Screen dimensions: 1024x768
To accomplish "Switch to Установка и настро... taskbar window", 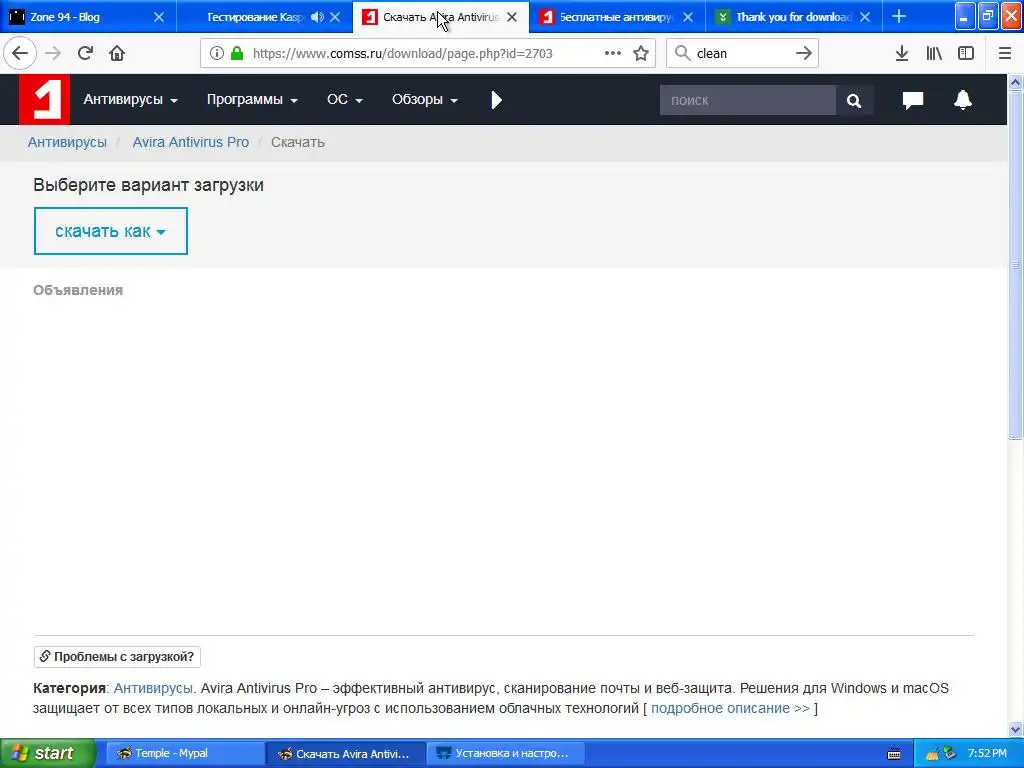I will (505, 754).
